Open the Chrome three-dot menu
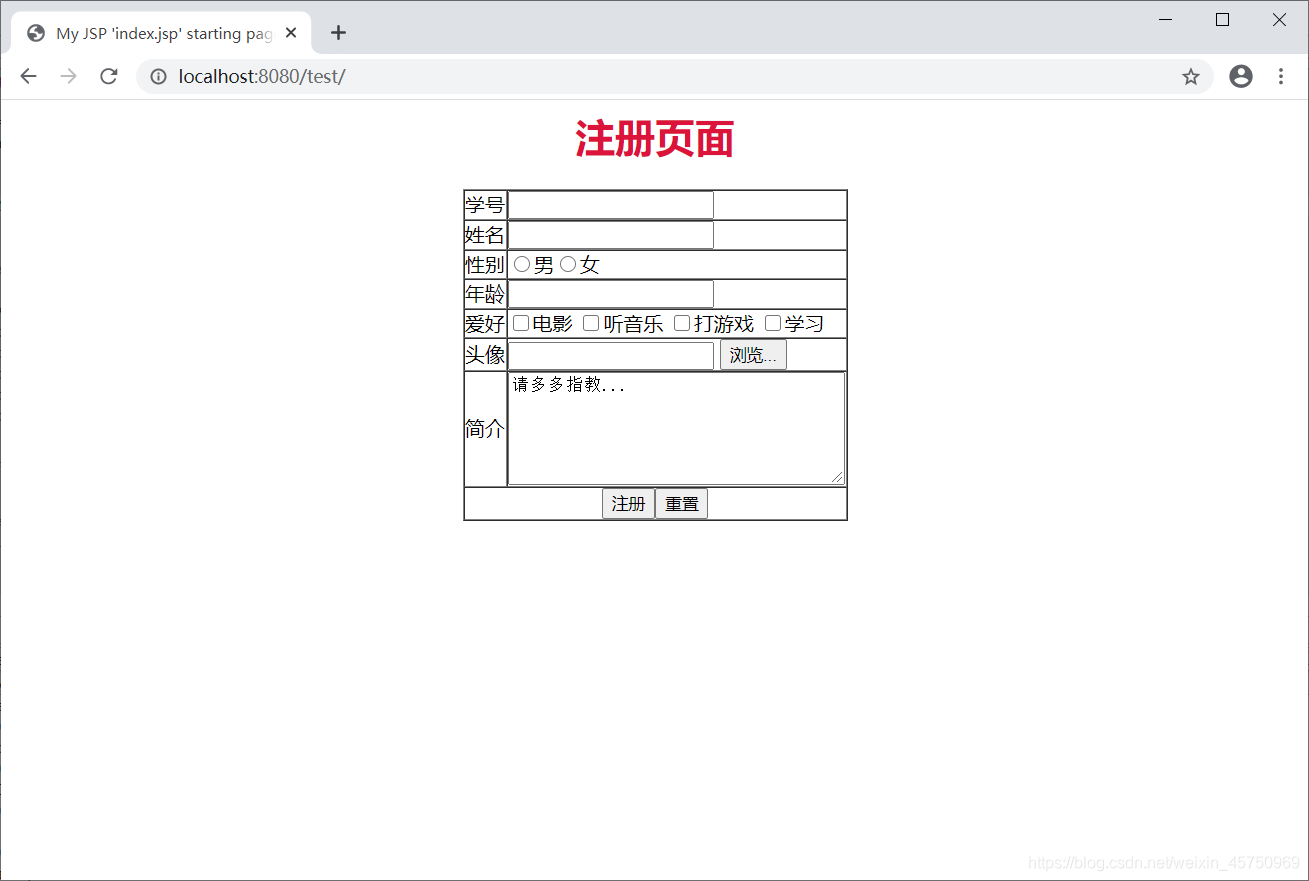The width and height of the screenshot is (1309, 881). [x=1281, y=76]
